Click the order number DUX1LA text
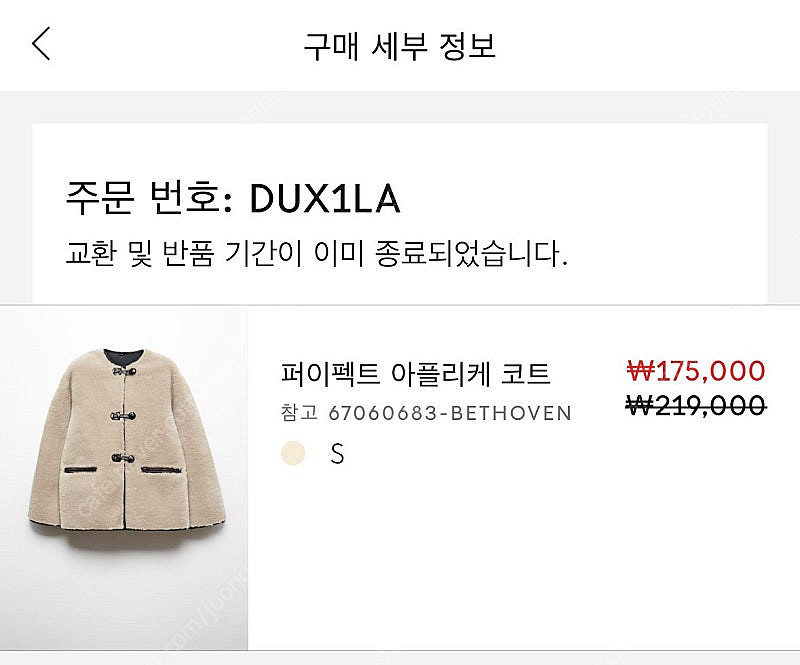 click(325, 199)
